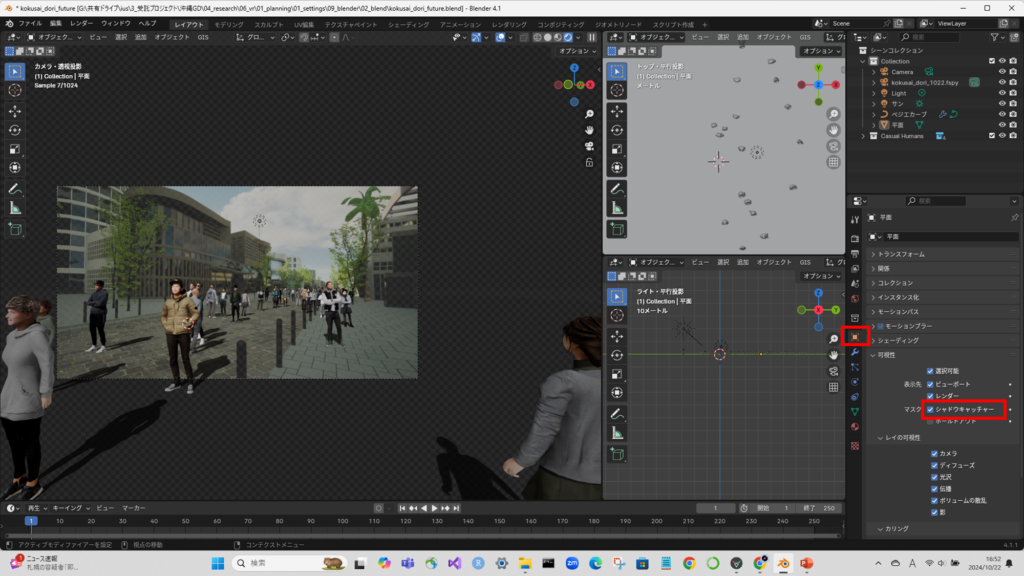Hide the Camera object in outliner

coord(1001,72)
